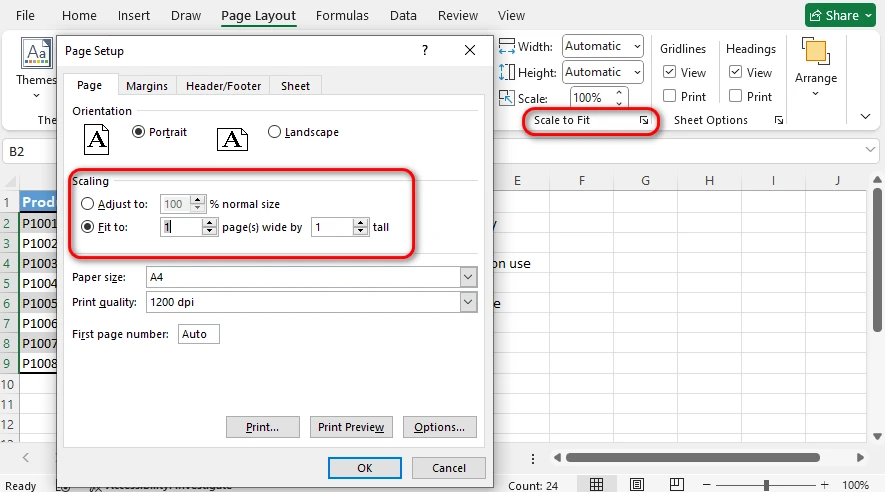Close the Page Setup dialog

470,50
